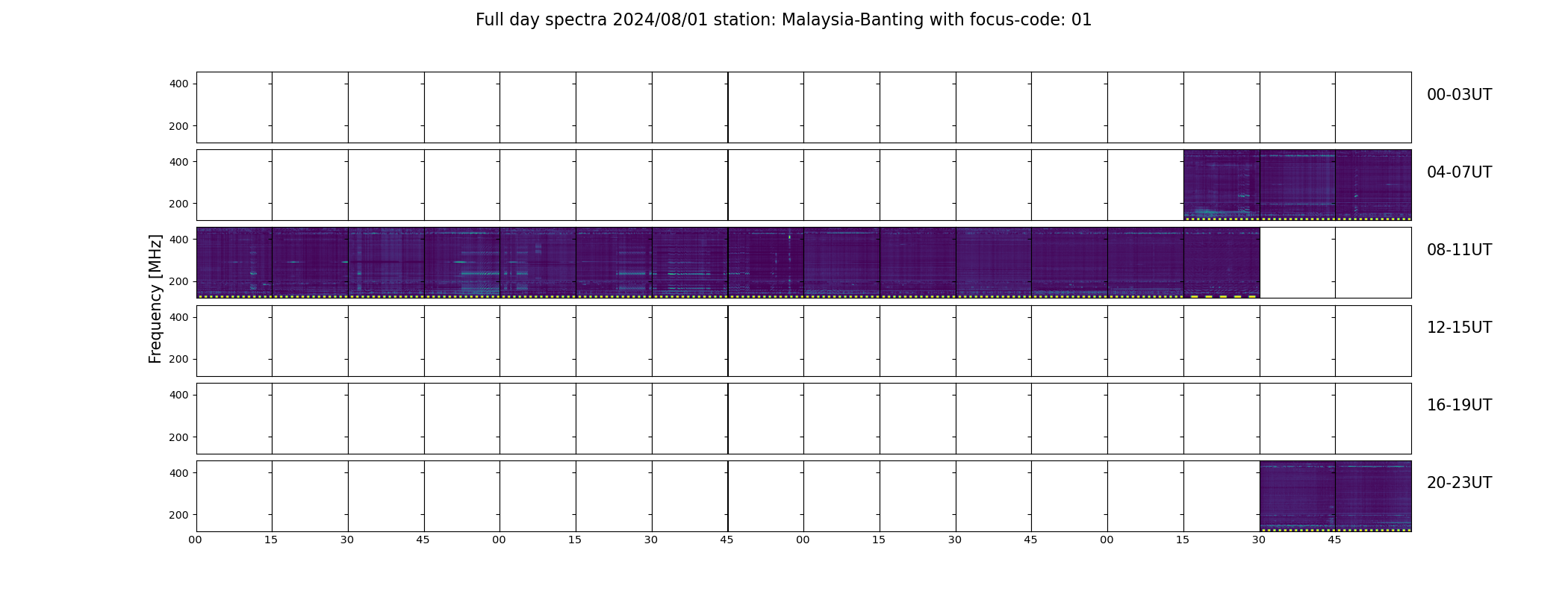Open the 08:45 spectrogram panel in 08-11UT row

462,263
